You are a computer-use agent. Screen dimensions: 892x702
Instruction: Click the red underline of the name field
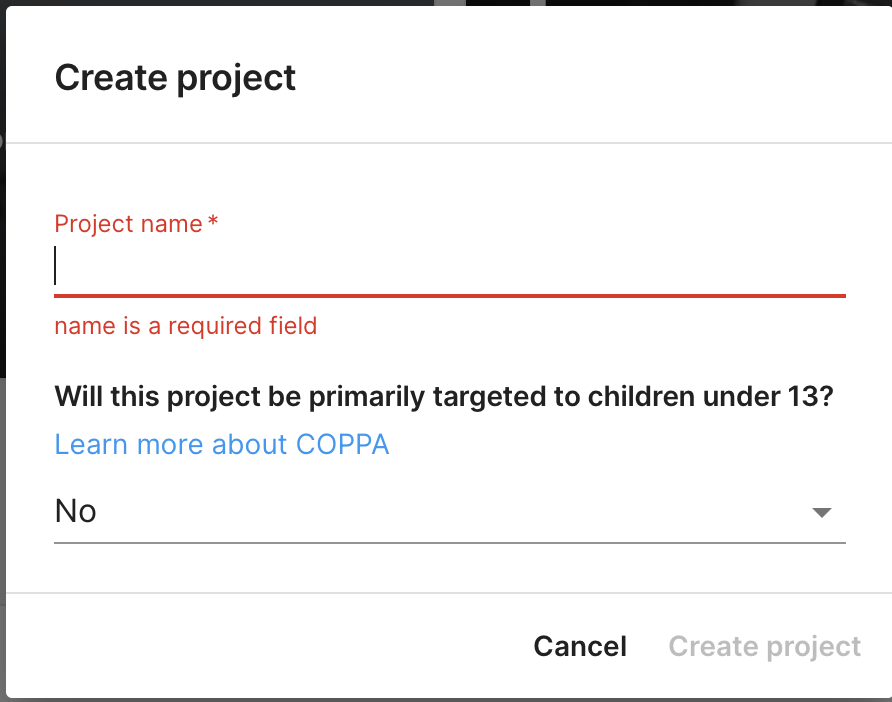pyautogui.click(x=450, y=296)
